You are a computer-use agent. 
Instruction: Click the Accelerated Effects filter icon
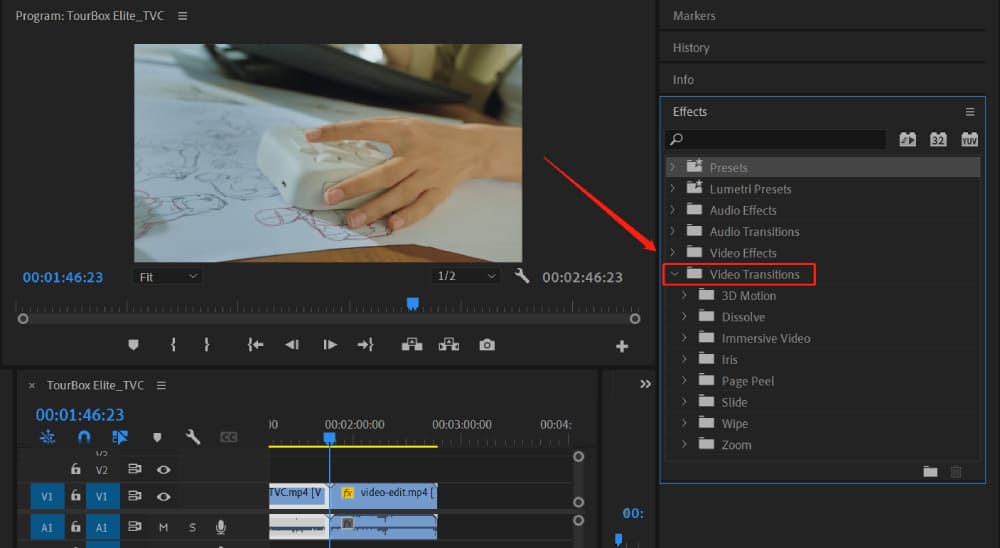907,140
